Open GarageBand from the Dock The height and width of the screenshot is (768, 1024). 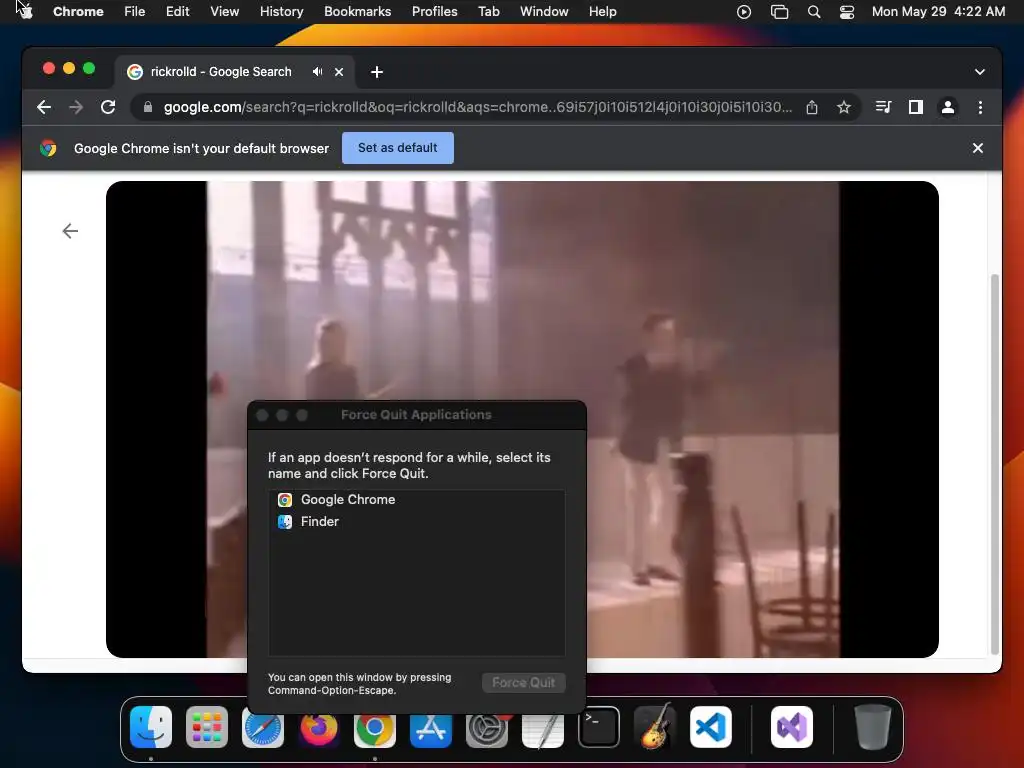(x=655, y=726)
